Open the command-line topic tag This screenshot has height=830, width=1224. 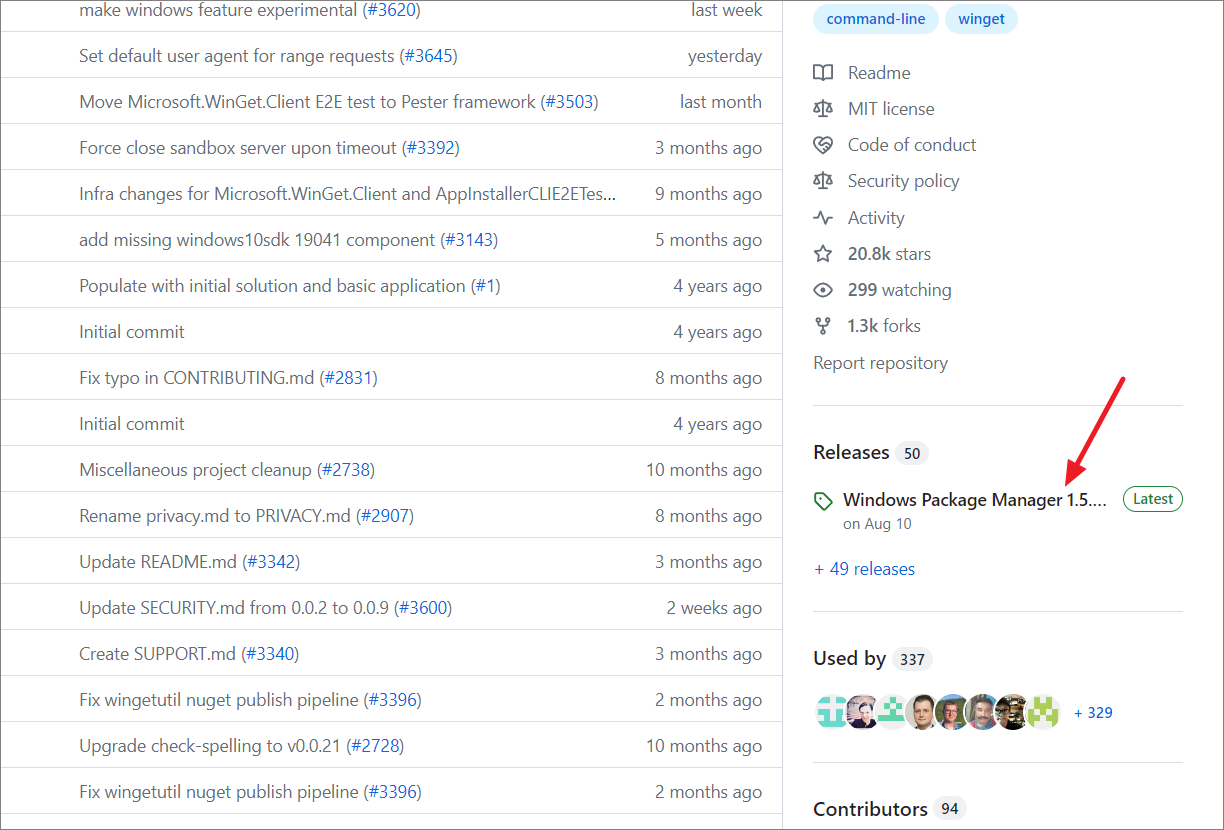pyautogui.click(x=876, y=19)
